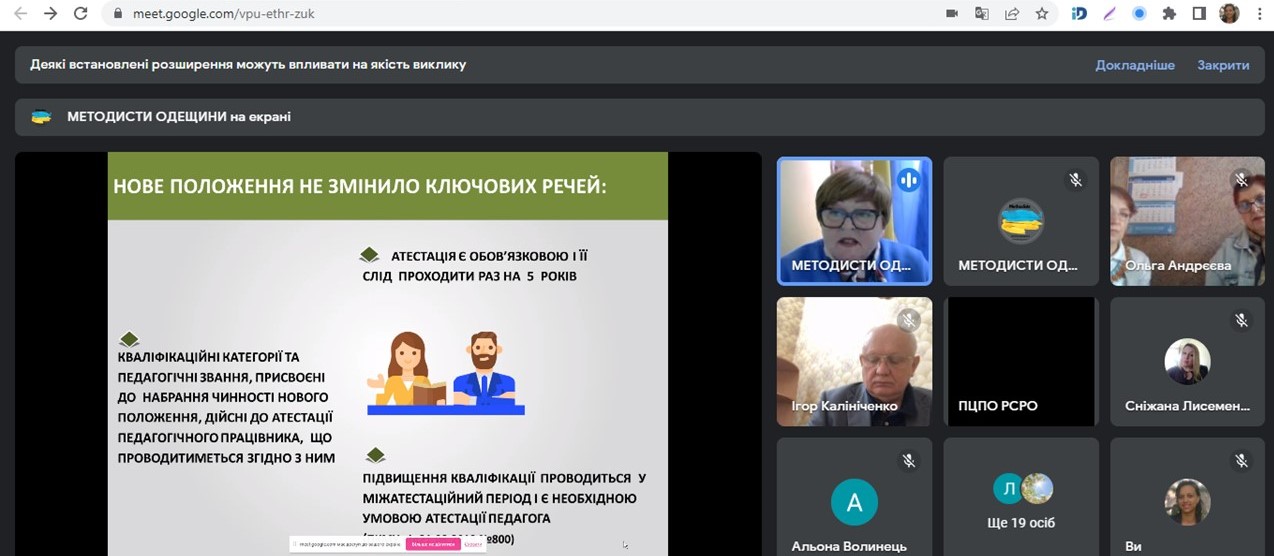The image size is (1274, 556).
Task: Open the Google Translate page icon
Action: pyautogui.click(x=982, y=14)
